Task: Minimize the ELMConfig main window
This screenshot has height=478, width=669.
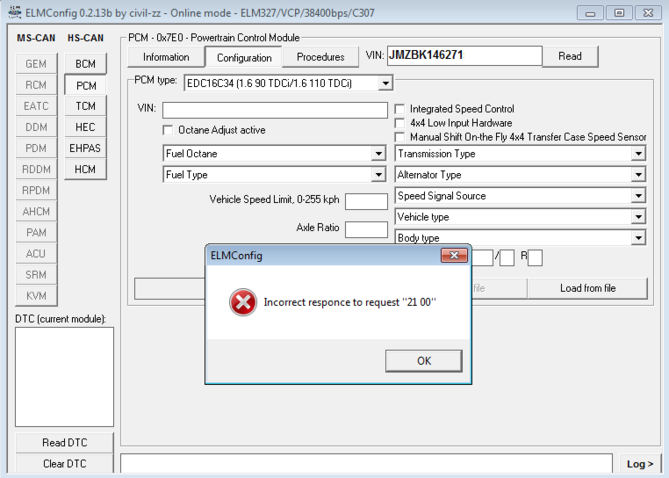Action: (x=590, y=13)
